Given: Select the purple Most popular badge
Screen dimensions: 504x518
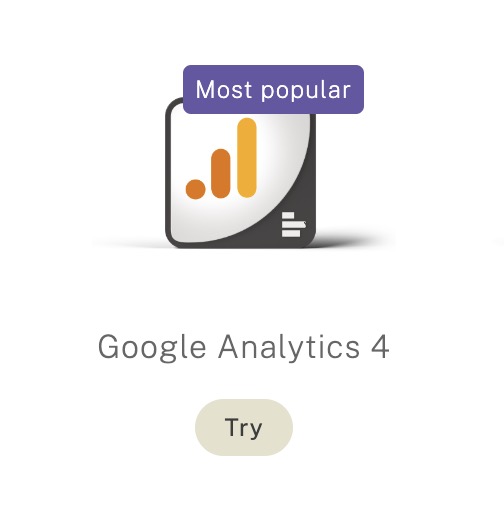Looking at the screenshot, I should pyautogui.click(x=273, y=89).
